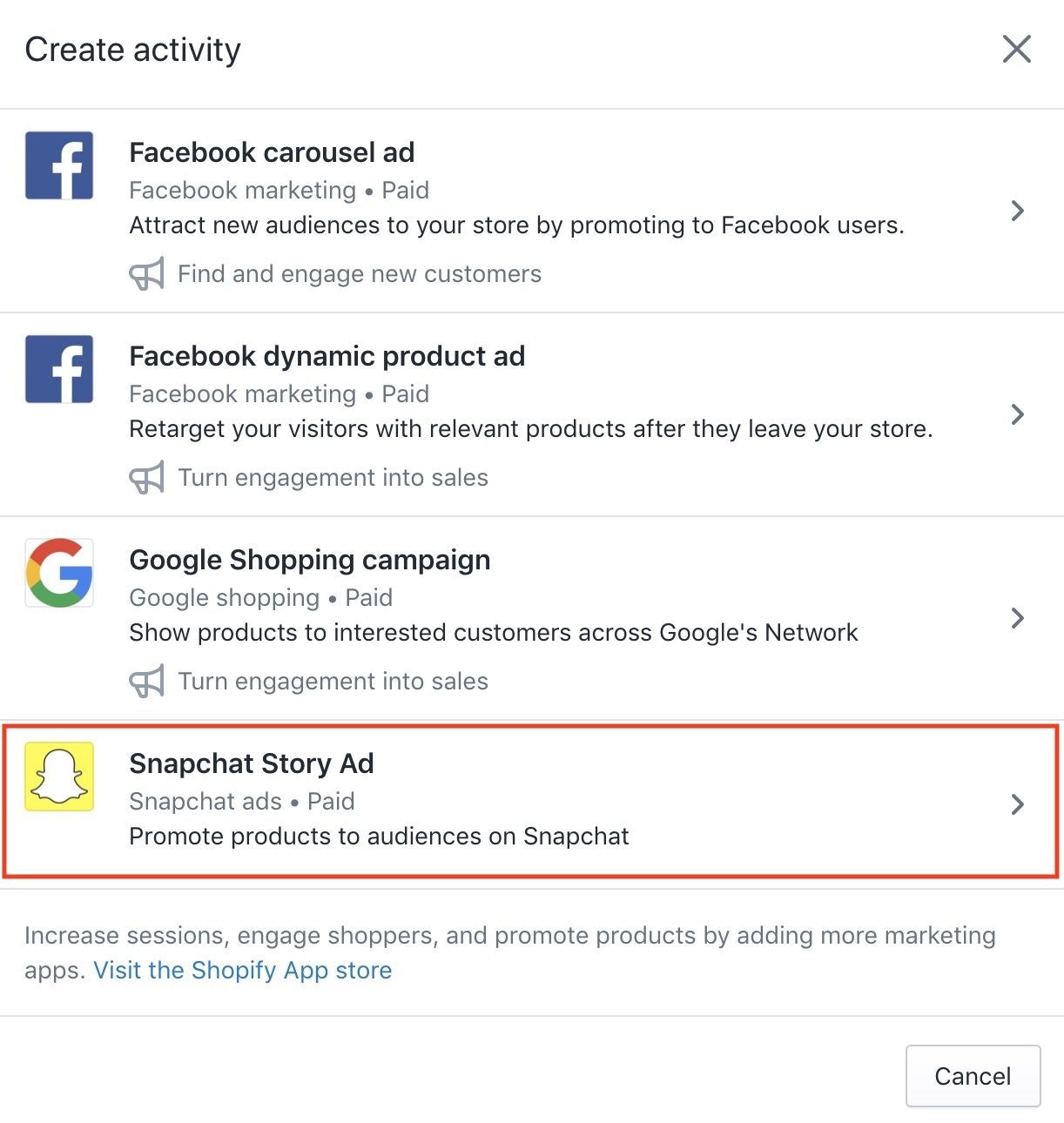Select Google Shopping campaign title

(x=309, y=560)
